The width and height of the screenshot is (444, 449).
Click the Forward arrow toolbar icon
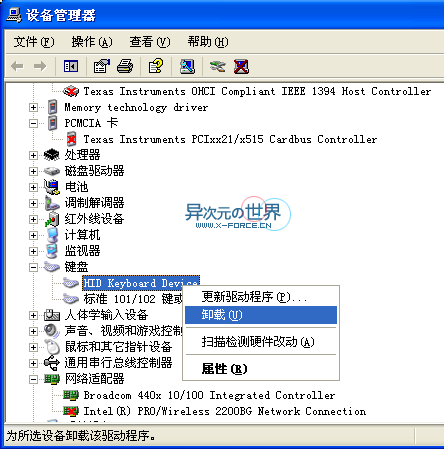coord(40,66)
